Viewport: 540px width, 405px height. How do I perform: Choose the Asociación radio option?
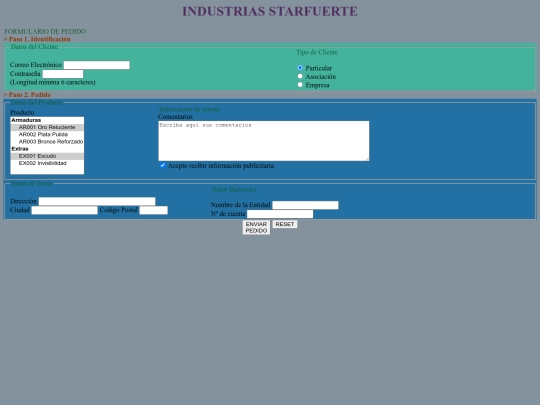[x=300, y=76]
